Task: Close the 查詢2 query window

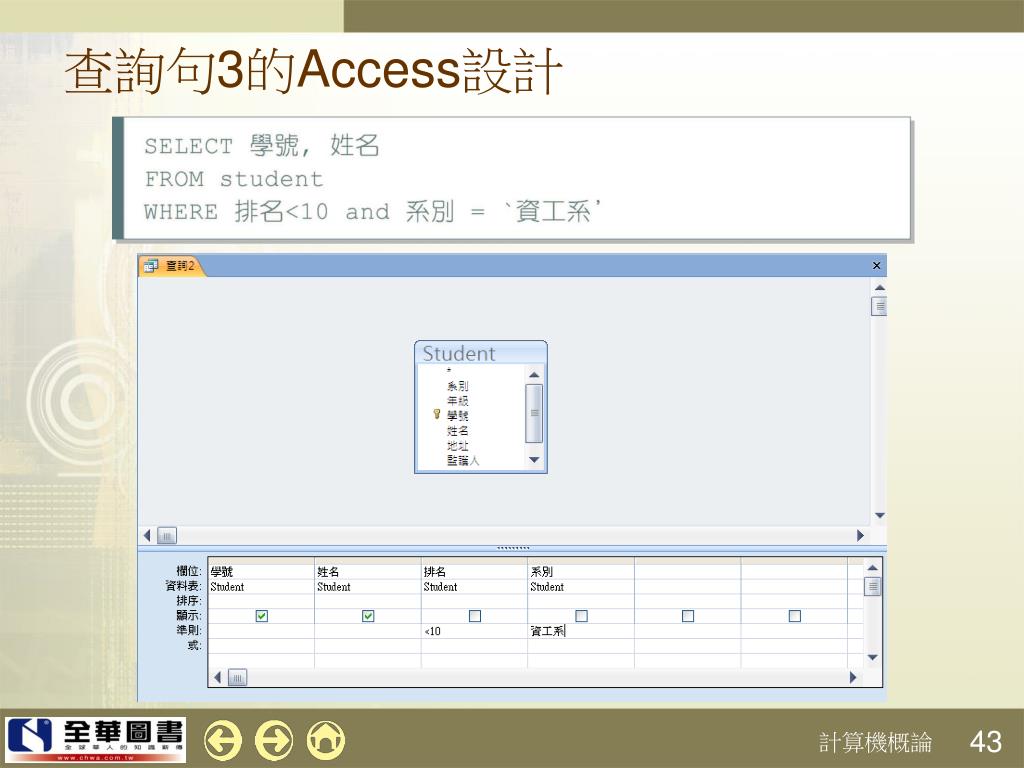Action: point(876,266)
